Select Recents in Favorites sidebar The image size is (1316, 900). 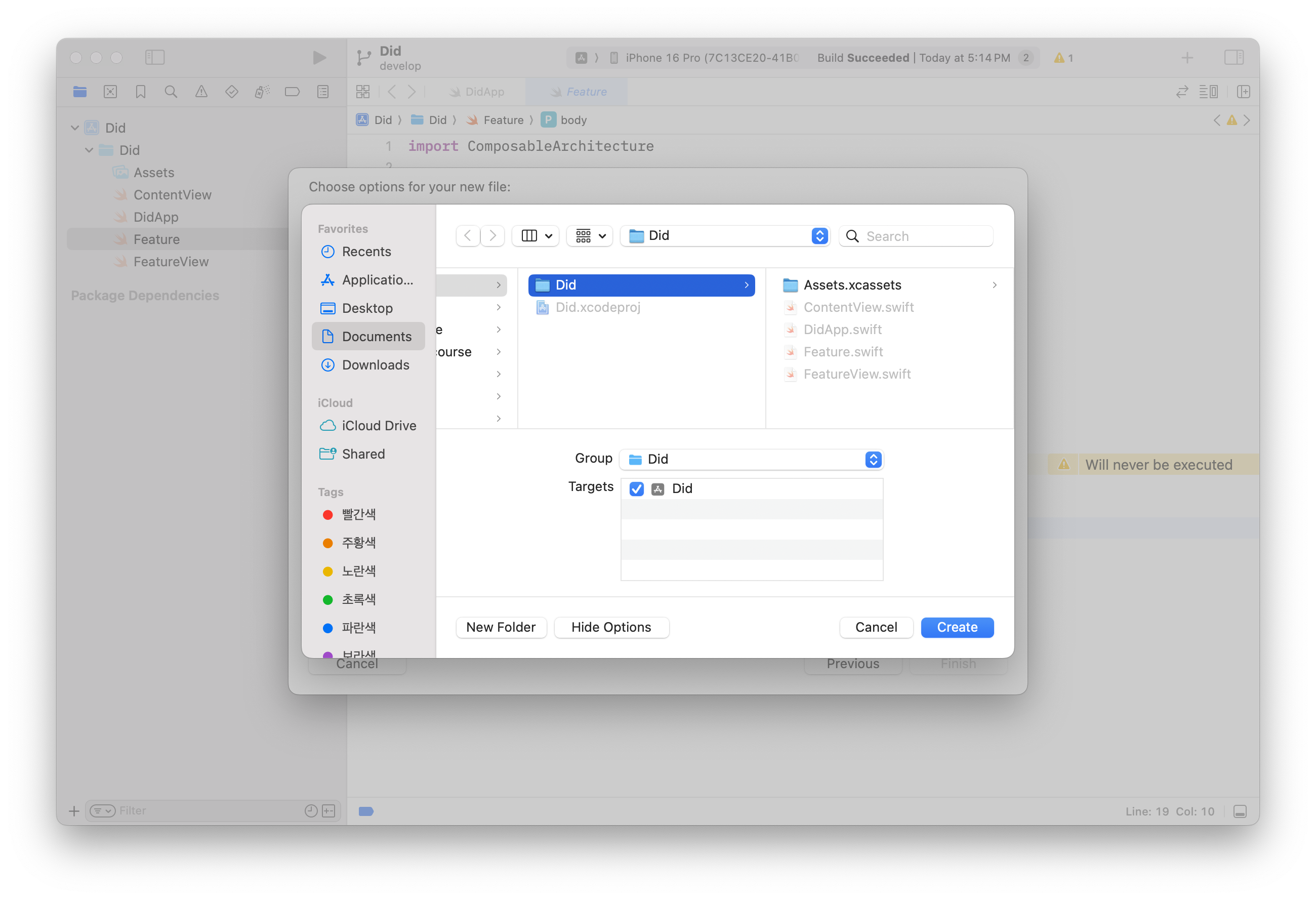[368, 252]
